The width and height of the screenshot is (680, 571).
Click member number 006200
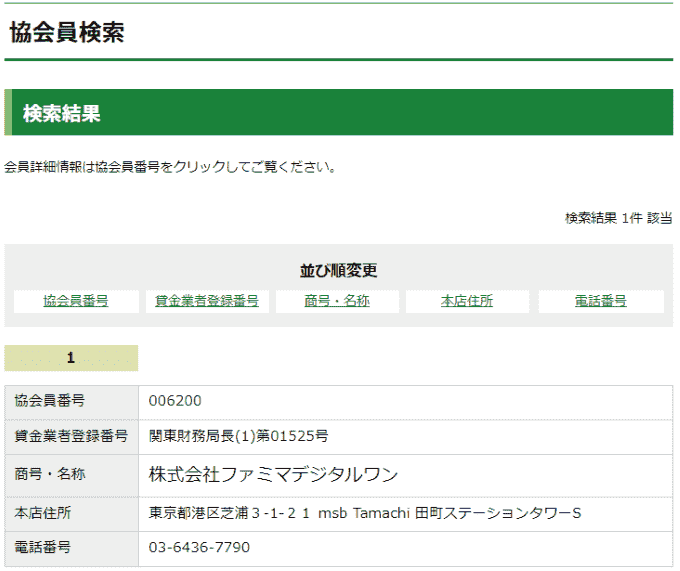(175, 401)
